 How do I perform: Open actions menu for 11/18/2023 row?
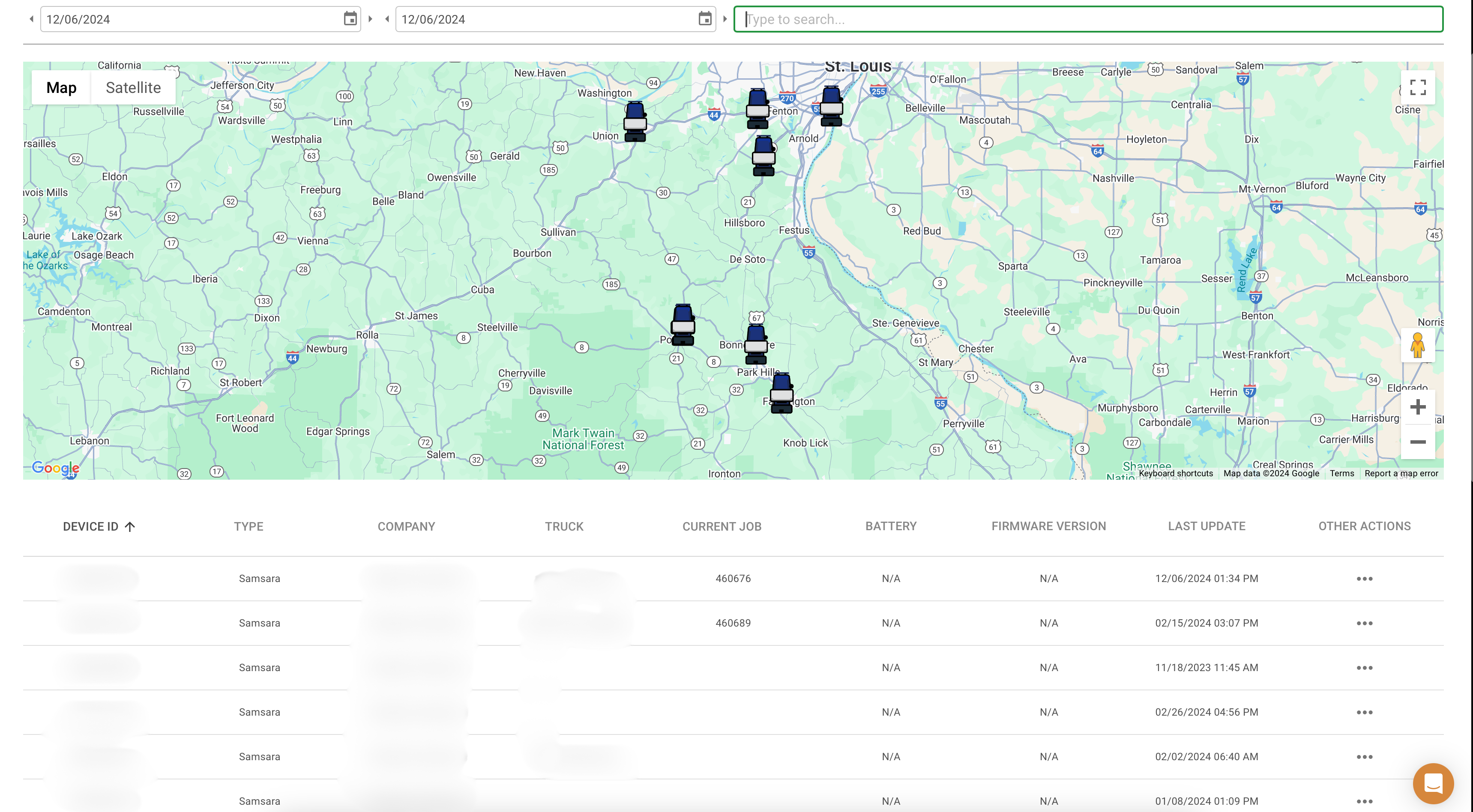(x=1364, y=667)
